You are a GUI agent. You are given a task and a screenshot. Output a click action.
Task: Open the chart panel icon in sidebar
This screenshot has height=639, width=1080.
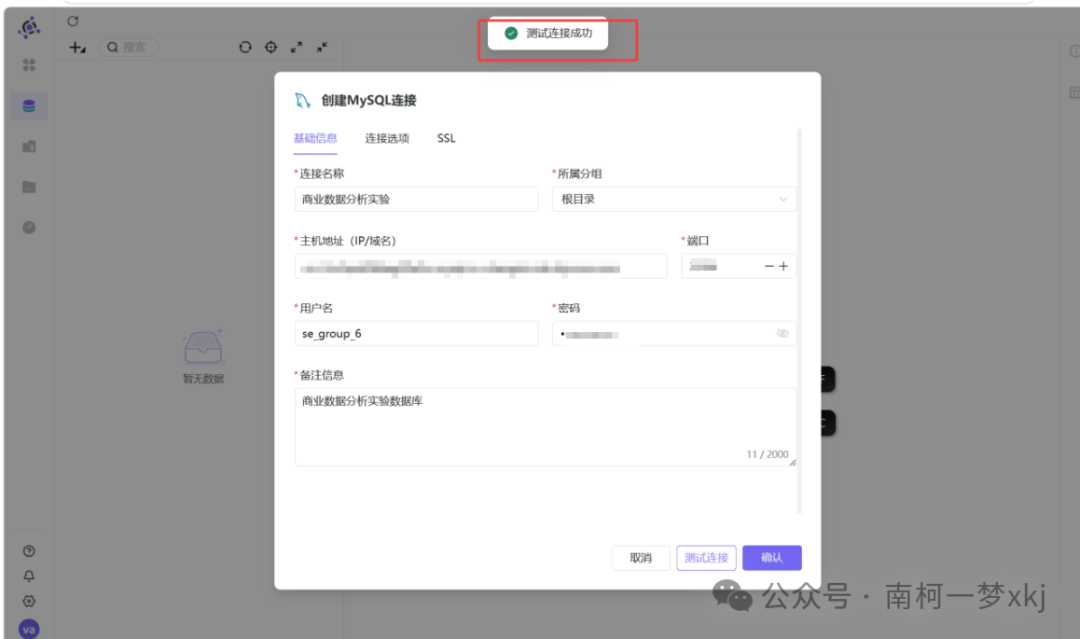coord(29,146)
